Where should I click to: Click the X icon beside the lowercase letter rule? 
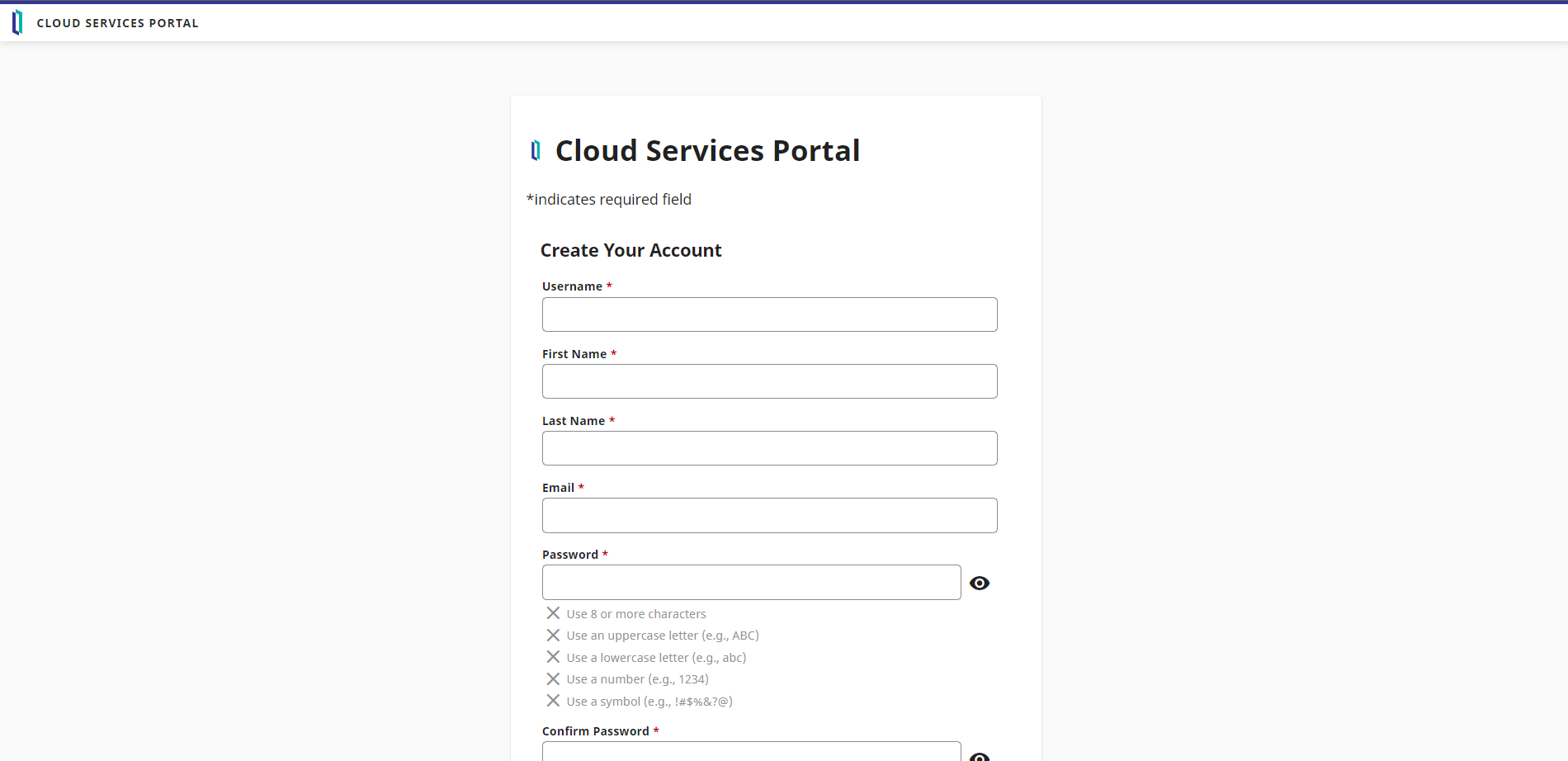click(x=553, y=657)
